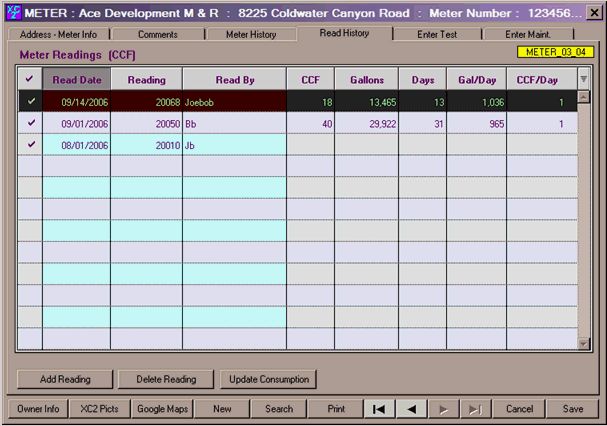The height and width of the screenshot is (426, 607).
Task: Select the reading value 20050 cell
Action: [x=146, y=124]
